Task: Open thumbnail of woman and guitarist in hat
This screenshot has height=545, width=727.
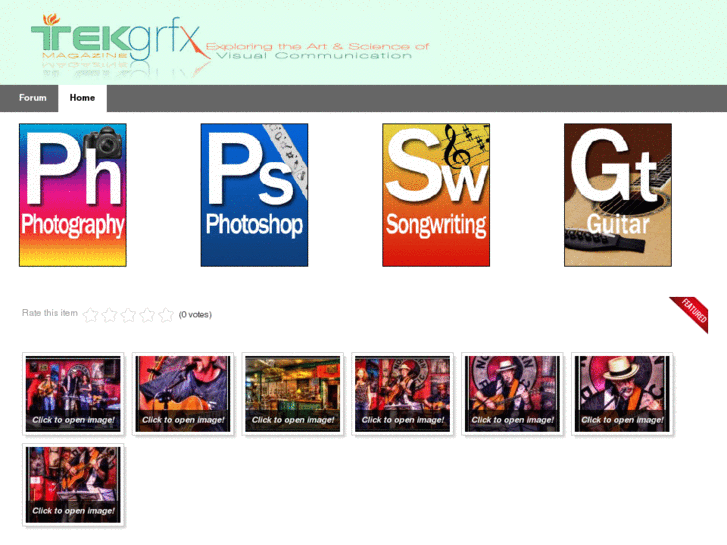Action: 402,394
